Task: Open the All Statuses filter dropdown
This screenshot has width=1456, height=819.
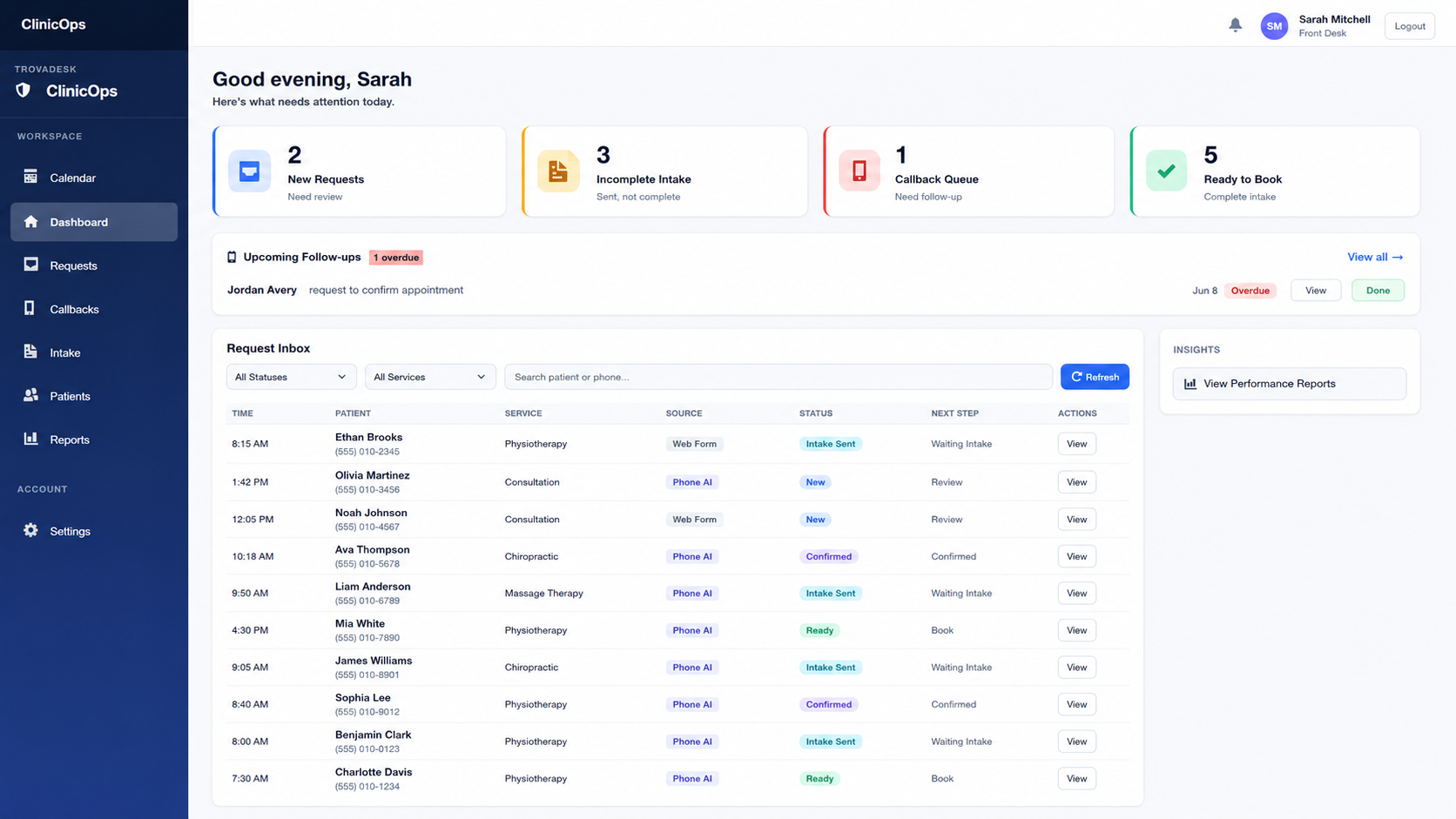Action: 291,377
